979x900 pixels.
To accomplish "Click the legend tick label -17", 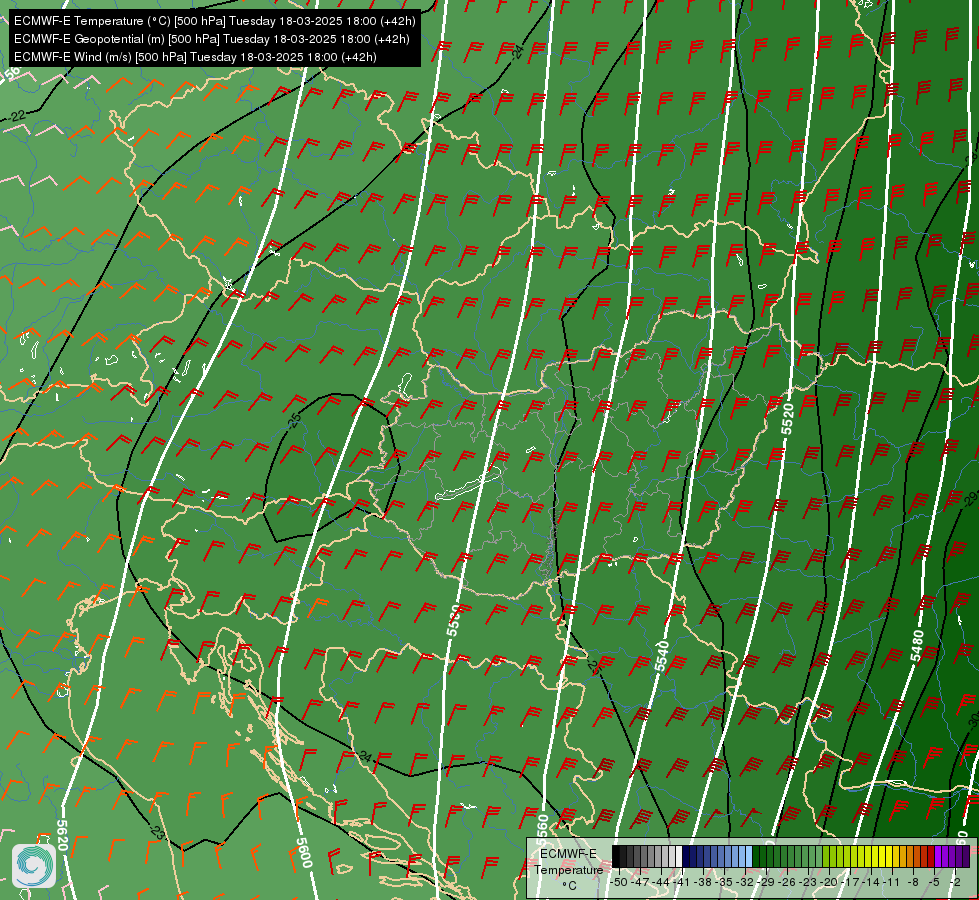I will pos(850,883).
